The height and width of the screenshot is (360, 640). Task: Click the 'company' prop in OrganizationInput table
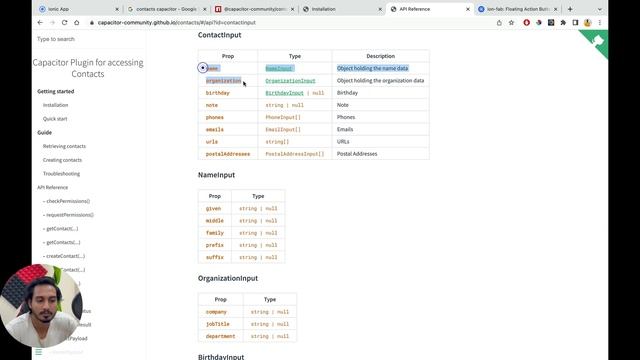216,312
